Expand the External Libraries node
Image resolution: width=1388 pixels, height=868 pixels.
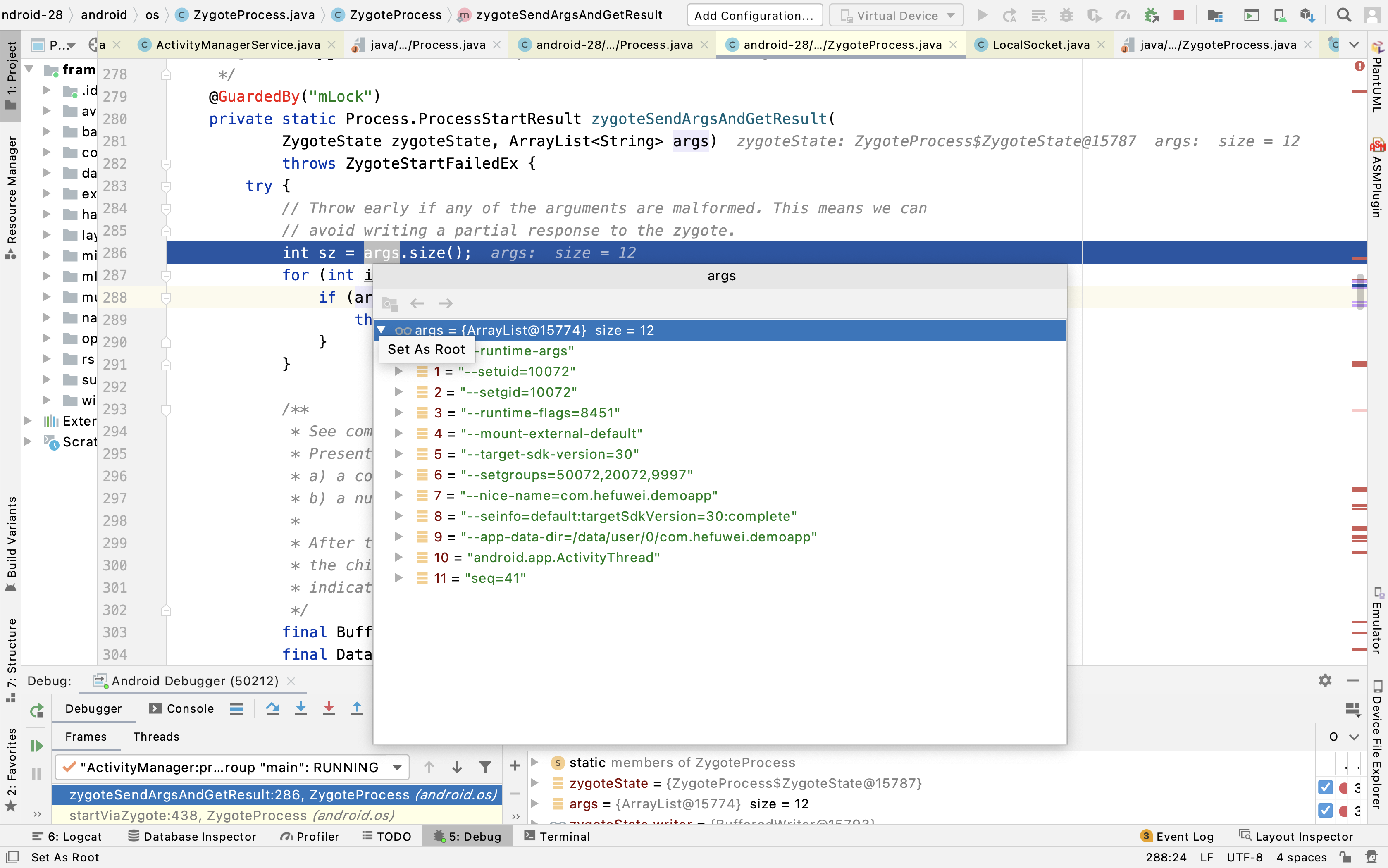(x=28, y=421)
